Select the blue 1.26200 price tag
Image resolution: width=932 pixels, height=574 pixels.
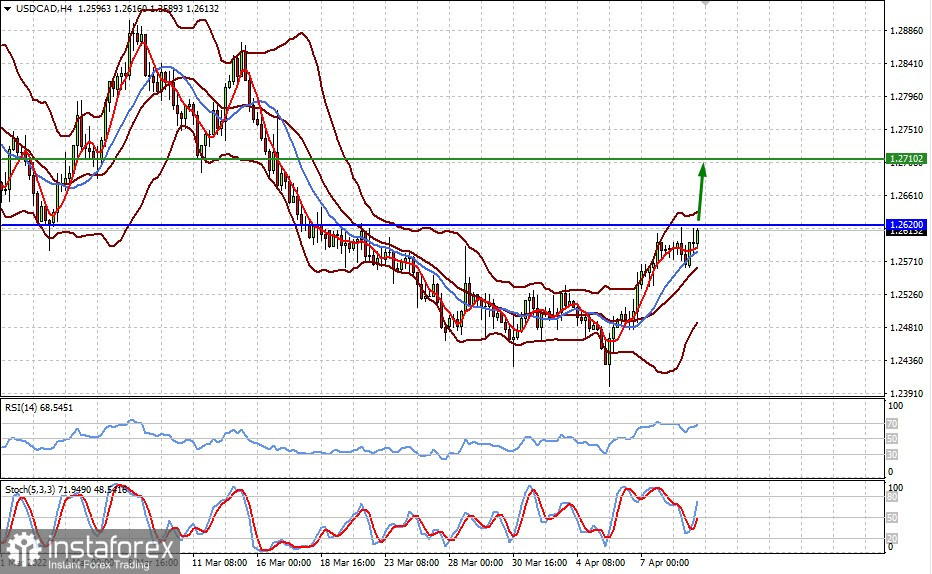(906, 225)
